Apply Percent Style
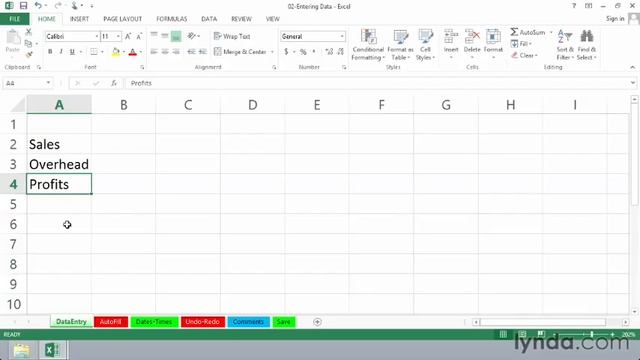Viewport: 640px width, 360px height. pyautogui.click(x=303, y=52)
